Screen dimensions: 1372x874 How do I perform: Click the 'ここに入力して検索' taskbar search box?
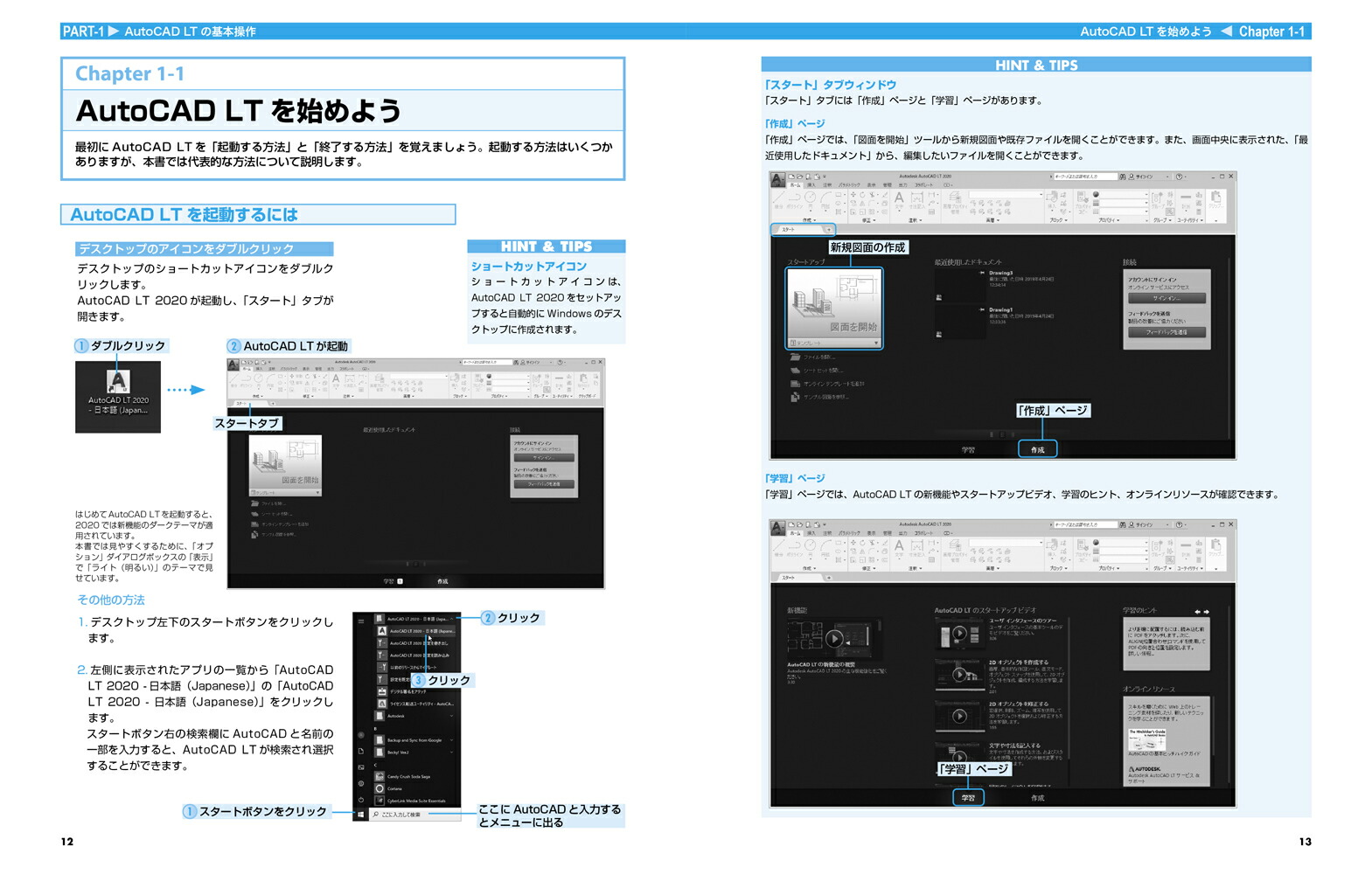pyautogui.click(x=414, y=815)
